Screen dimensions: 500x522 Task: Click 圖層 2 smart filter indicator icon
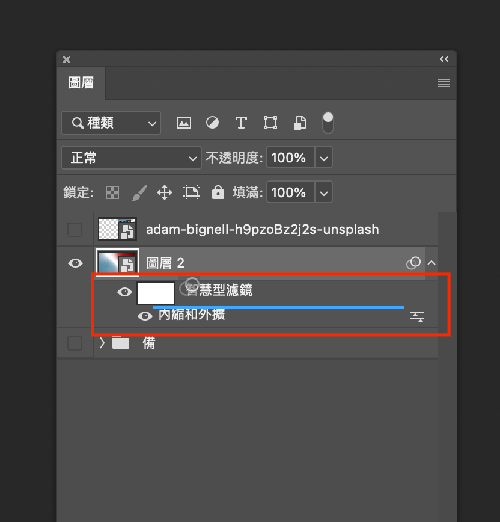pos(413,263)
